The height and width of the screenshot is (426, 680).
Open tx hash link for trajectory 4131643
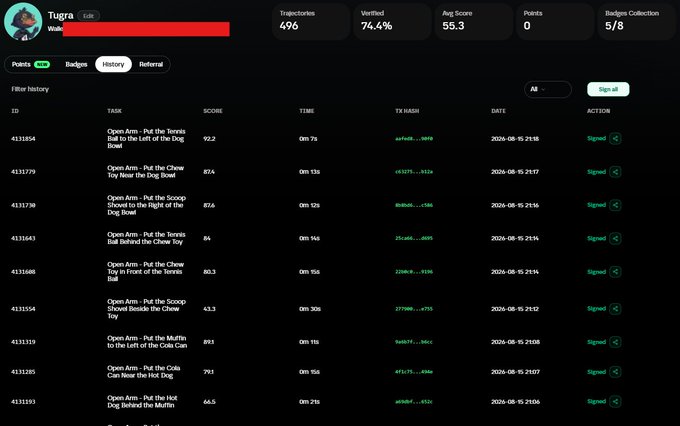point(414,238)
